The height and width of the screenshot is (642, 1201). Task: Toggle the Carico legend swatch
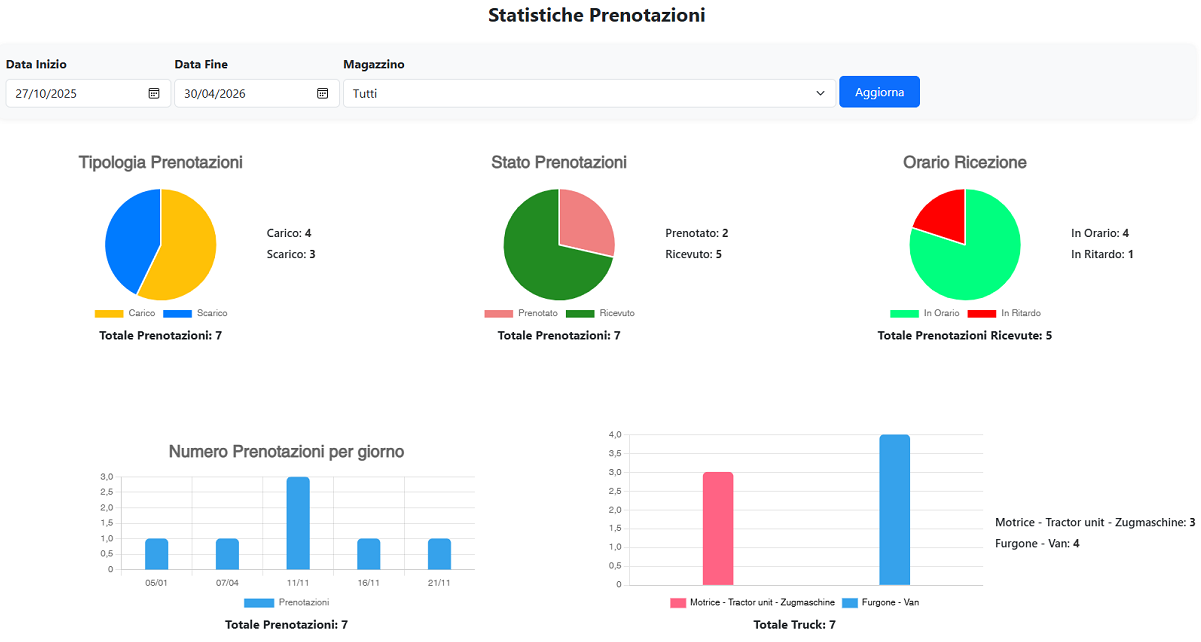[109, 313]
